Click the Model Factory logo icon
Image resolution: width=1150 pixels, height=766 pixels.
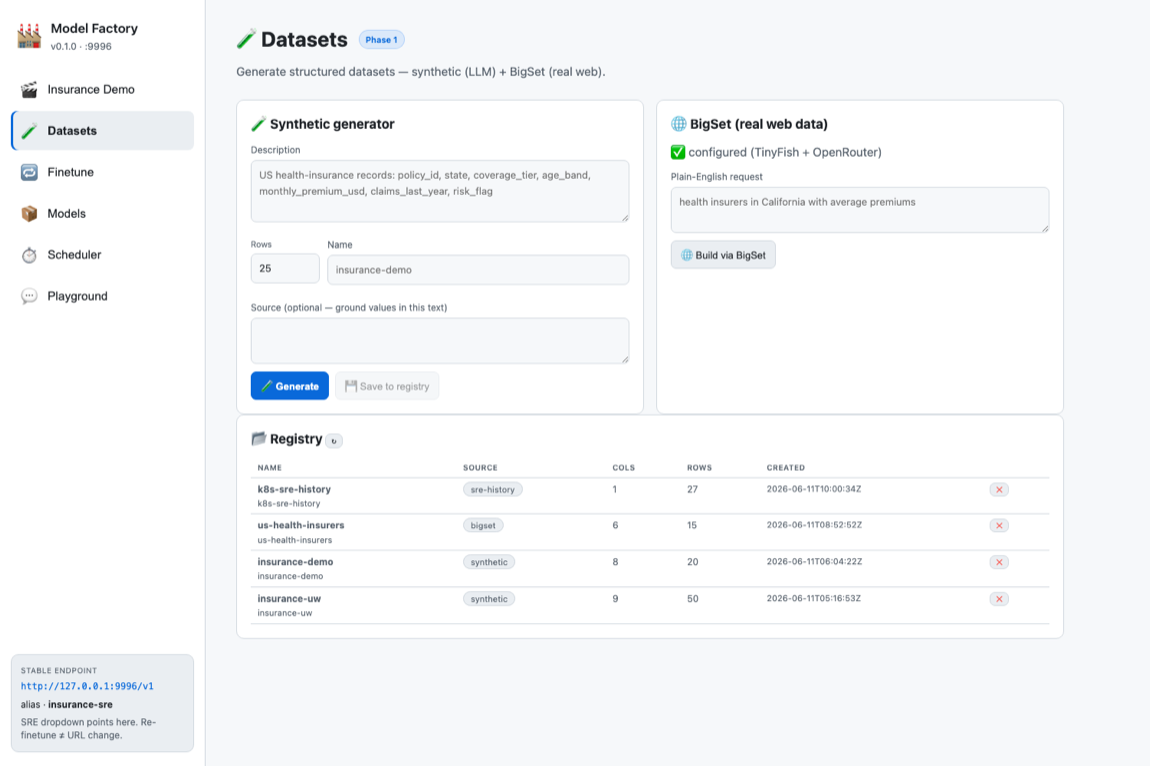click(29, 36)
